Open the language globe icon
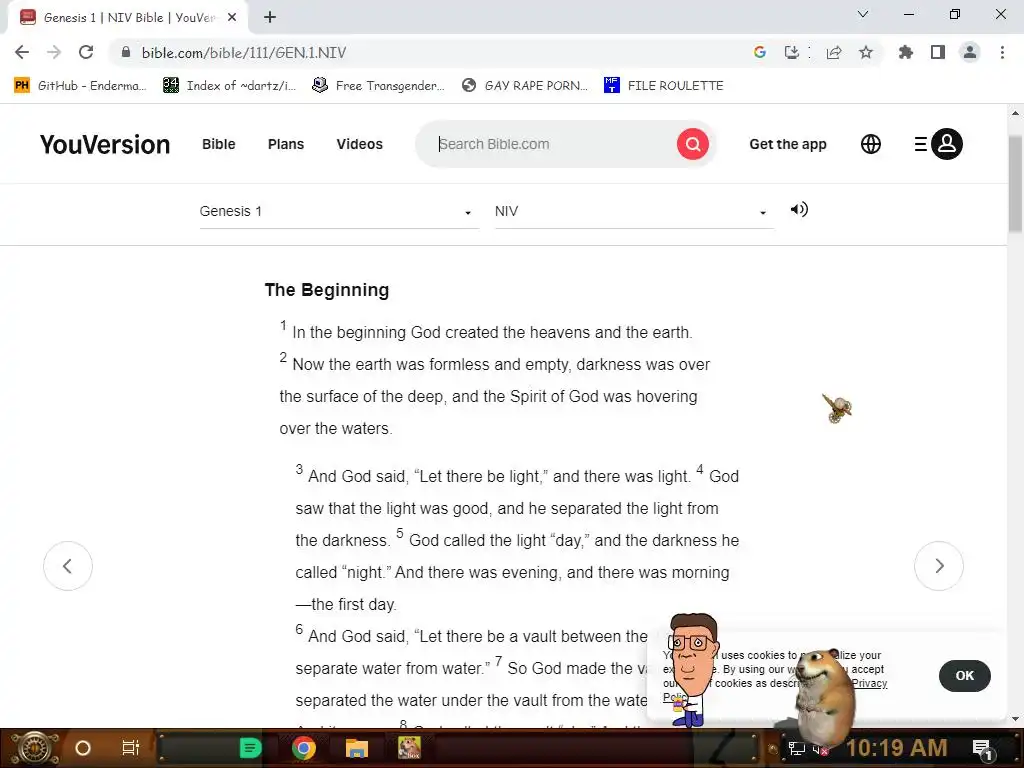 pos(871,144)
